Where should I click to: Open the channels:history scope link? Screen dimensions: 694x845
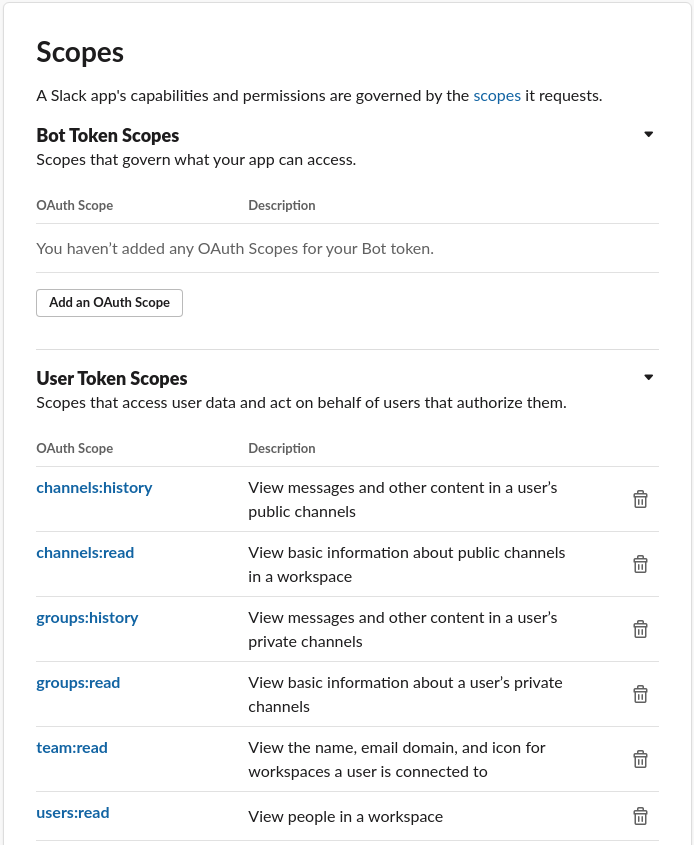[94, 488]
